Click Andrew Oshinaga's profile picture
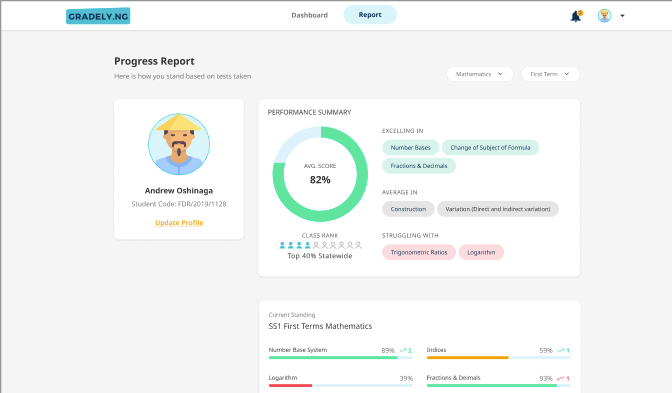Image resolution: width=672 pixels, height=393 pixels. 179,144
